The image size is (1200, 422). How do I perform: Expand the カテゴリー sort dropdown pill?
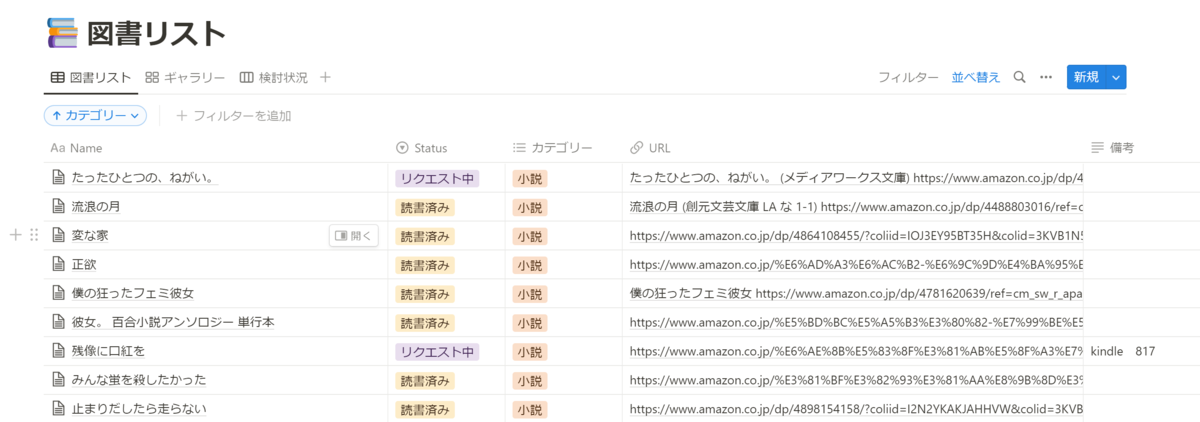[x=95, y=116]
